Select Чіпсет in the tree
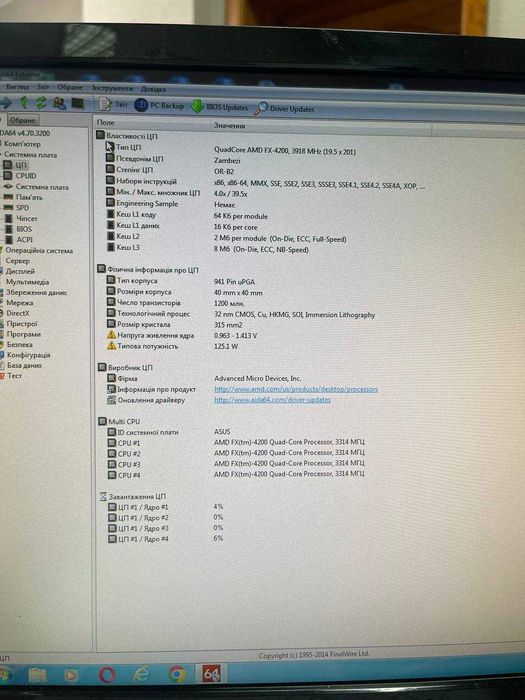525x700 pixels. tap(27, 218)
